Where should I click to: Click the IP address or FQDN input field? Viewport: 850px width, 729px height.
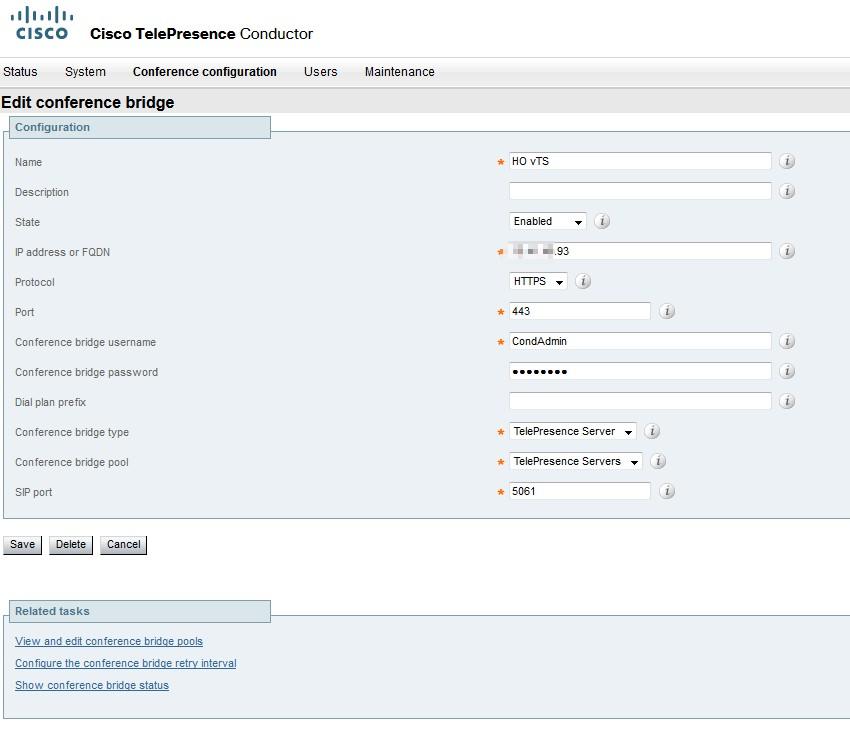(640, 251)
